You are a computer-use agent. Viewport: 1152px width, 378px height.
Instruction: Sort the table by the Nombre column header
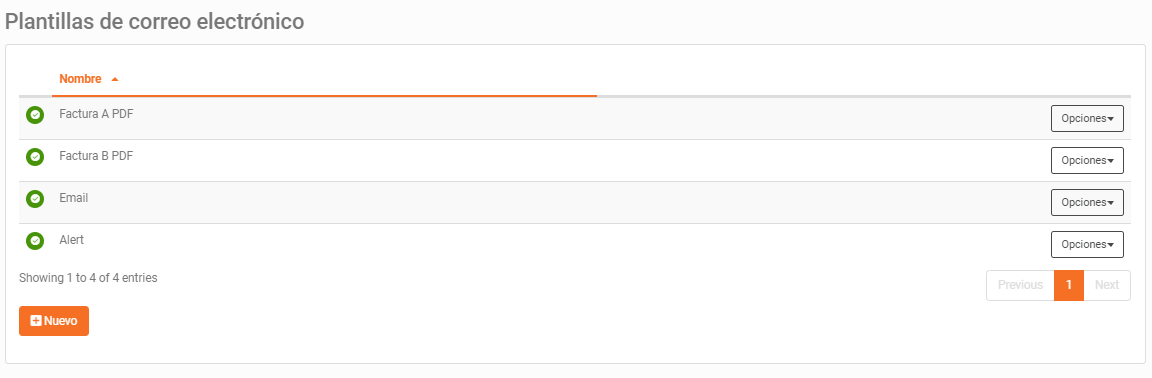80,79
